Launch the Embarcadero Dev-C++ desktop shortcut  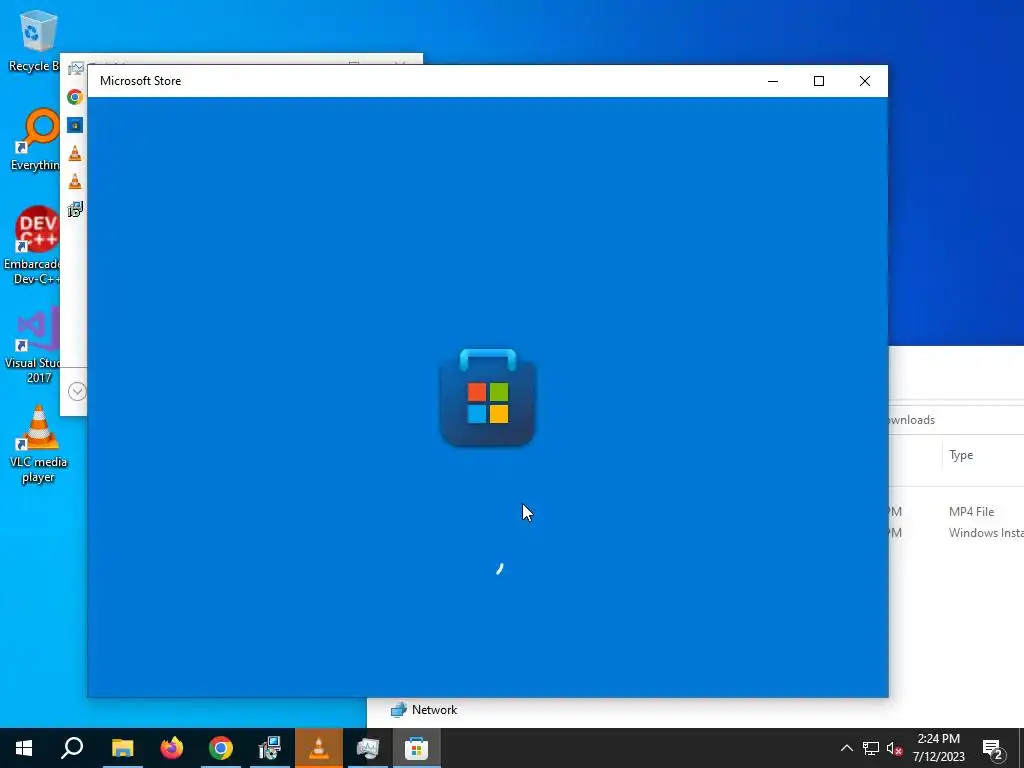click(x=33, y=246)
